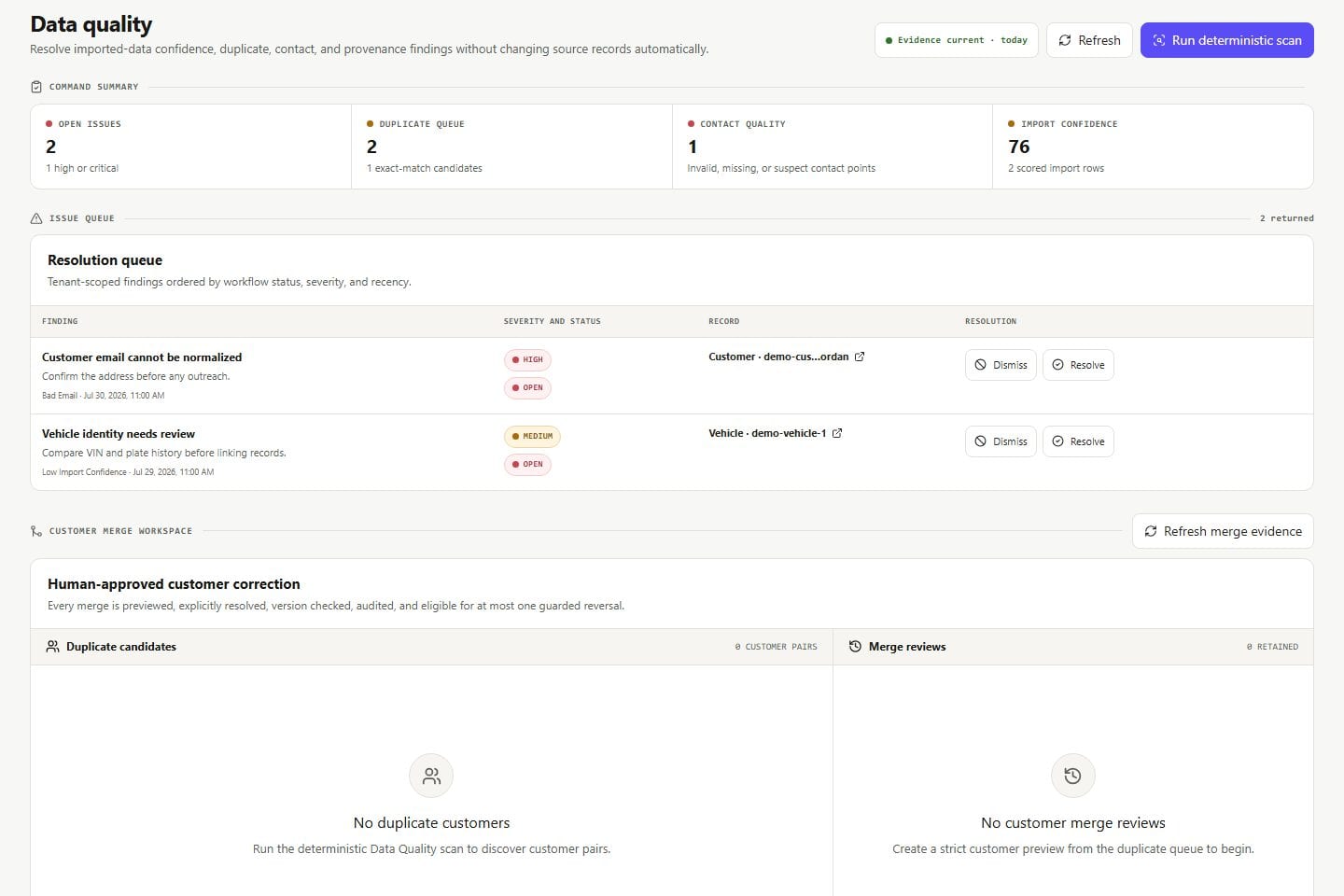
Task: Click the large history icon above No customer merge reviews
Action: (1073, 776)
